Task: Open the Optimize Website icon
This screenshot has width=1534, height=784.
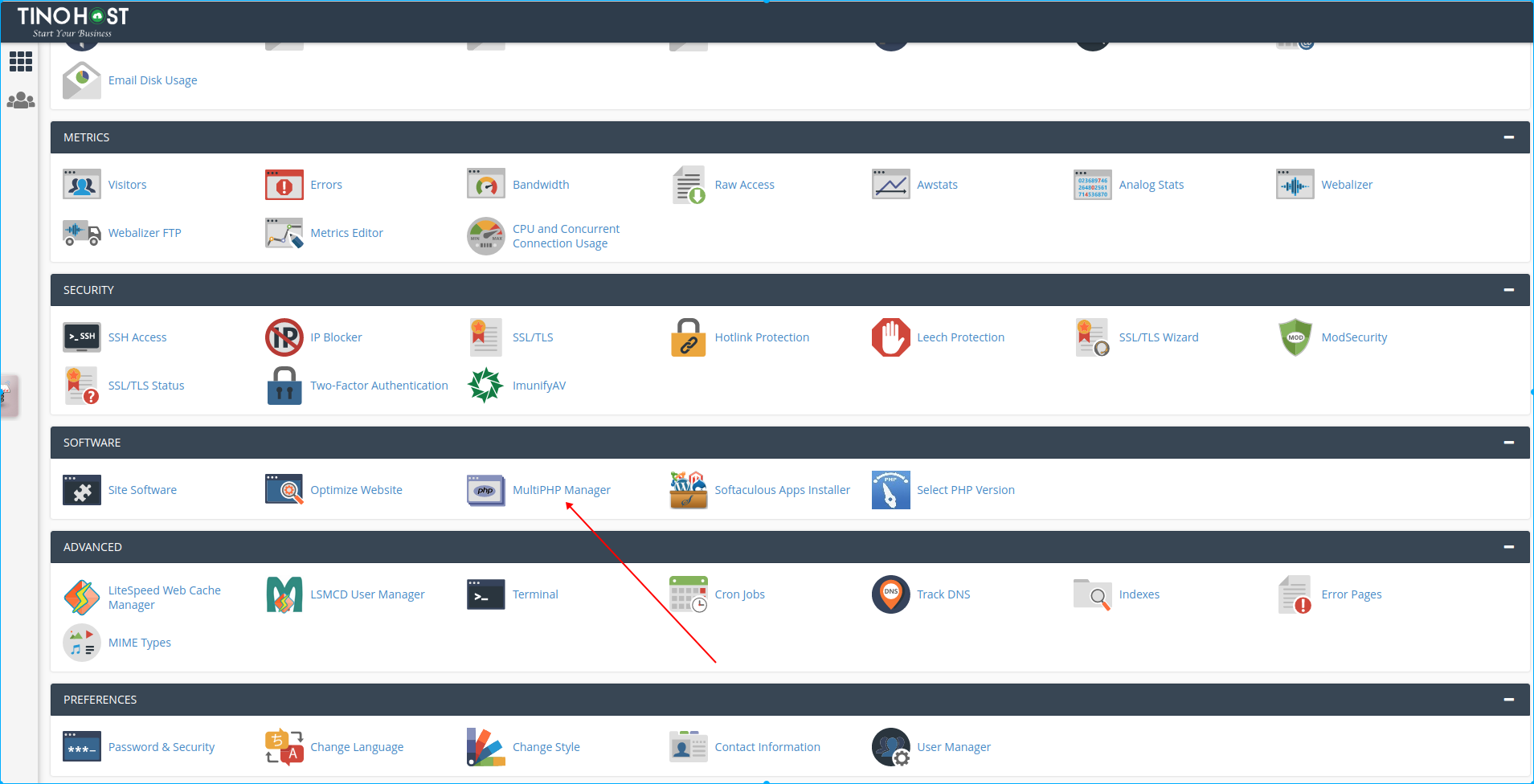Action: 284,490
